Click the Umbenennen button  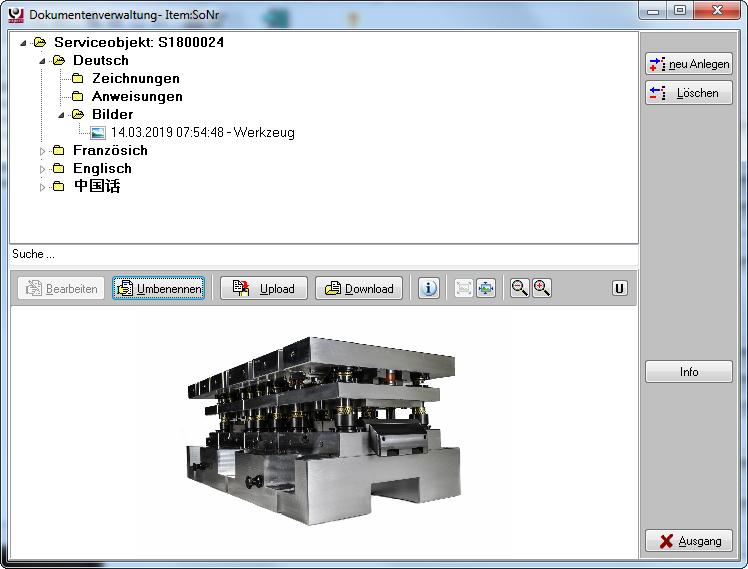pos(158,289)
